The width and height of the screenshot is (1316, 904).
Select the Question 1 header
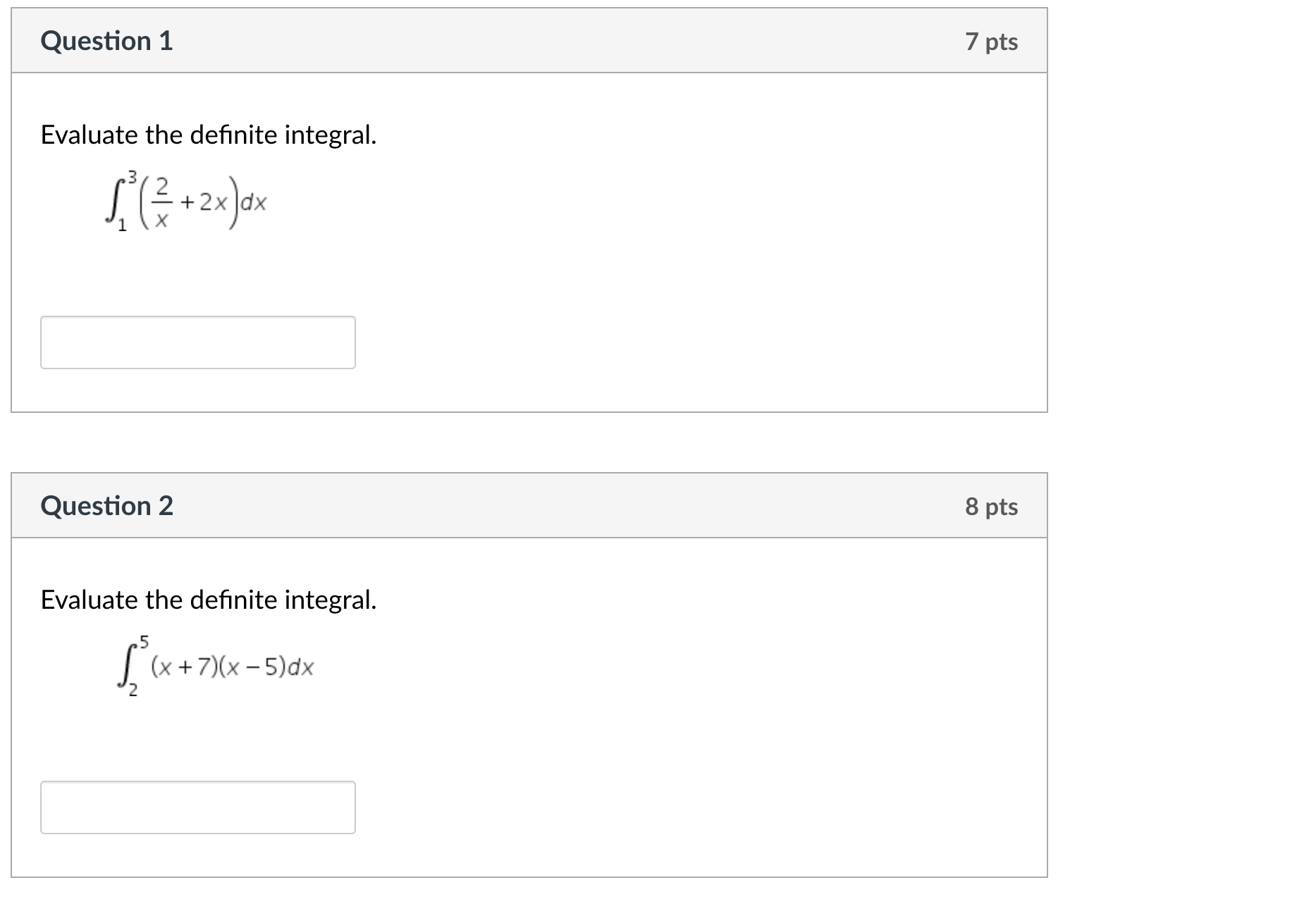(107, 40)
